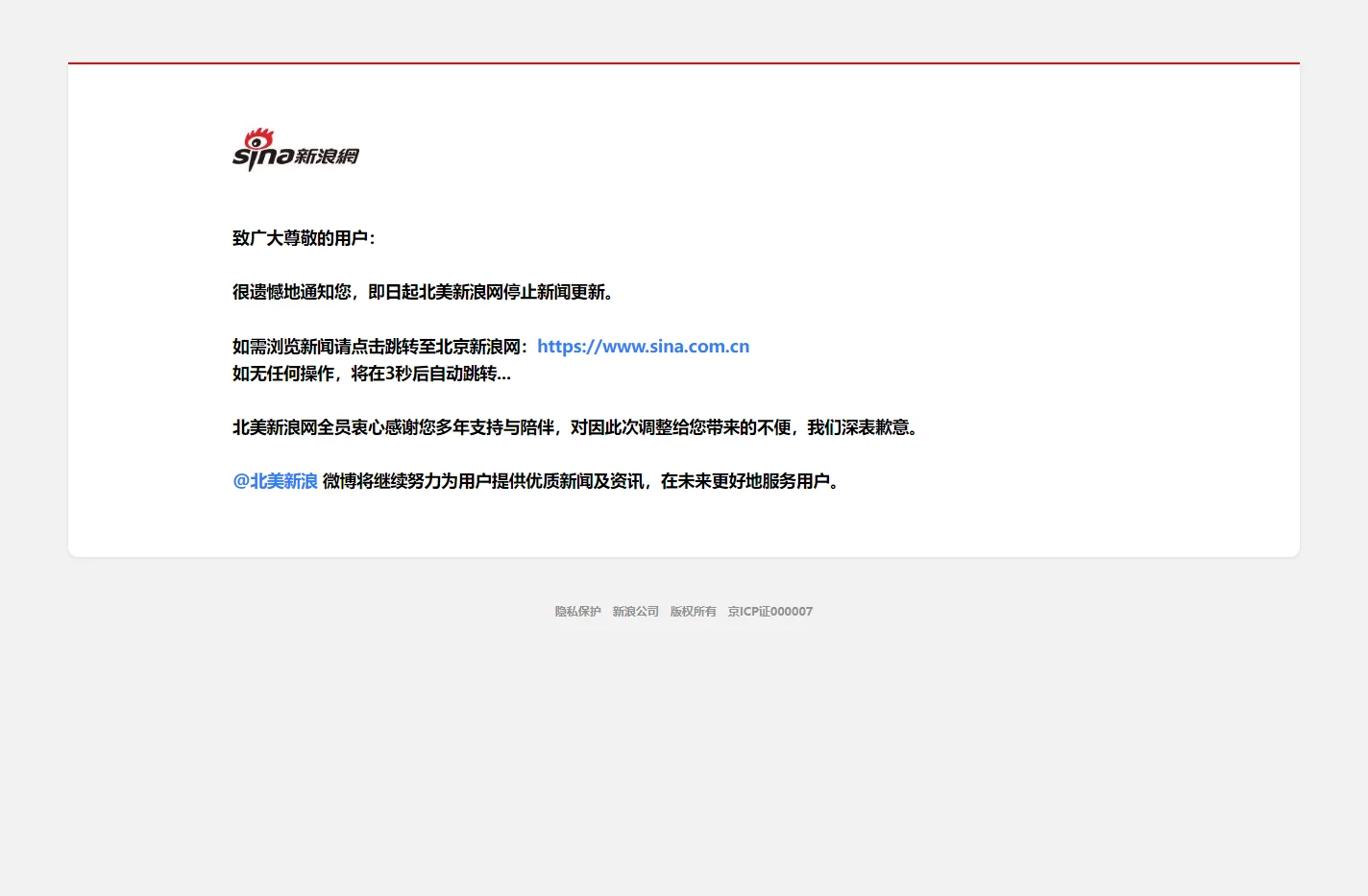Click the text 如需浏览新闻请点击跳转至北京新浪网

coord(377,347)
